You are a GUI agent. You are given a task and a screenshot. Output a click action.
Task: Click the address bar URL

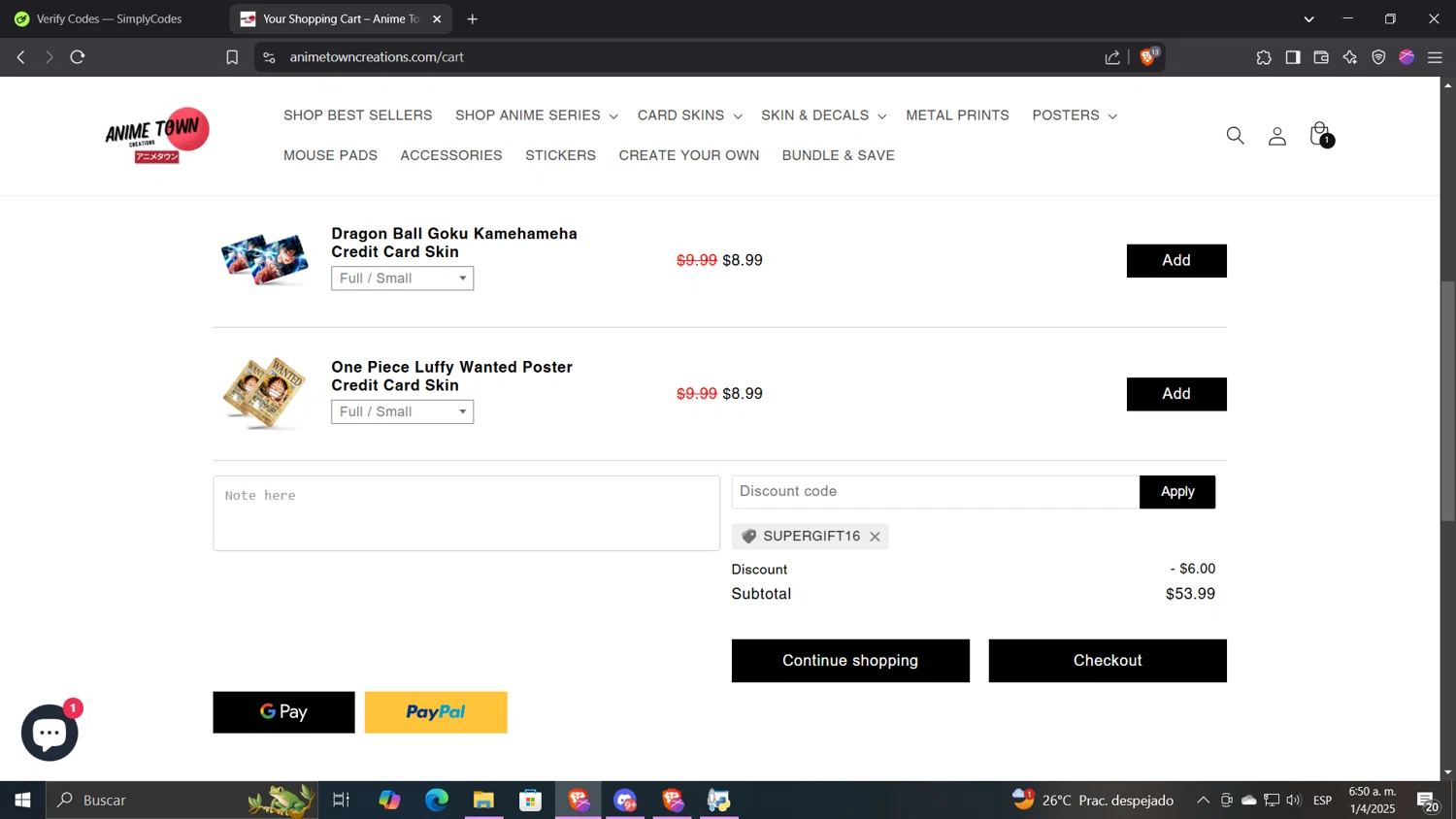coord(377,57)
